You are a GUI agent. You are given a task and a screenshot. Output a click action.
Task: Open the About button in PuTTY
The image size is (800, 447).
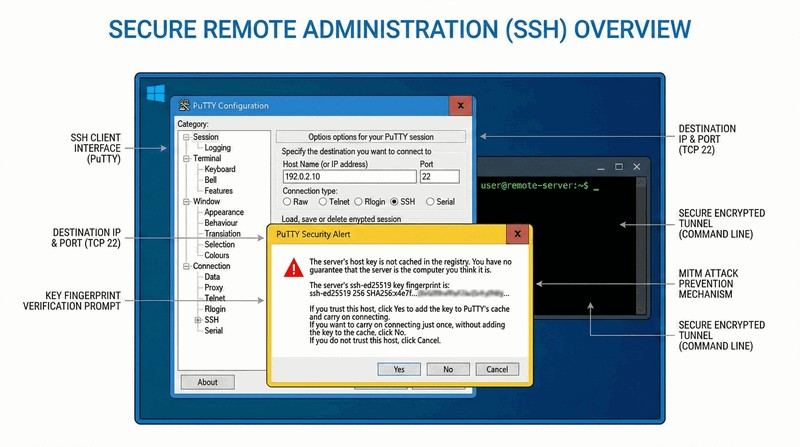(207, 382)
